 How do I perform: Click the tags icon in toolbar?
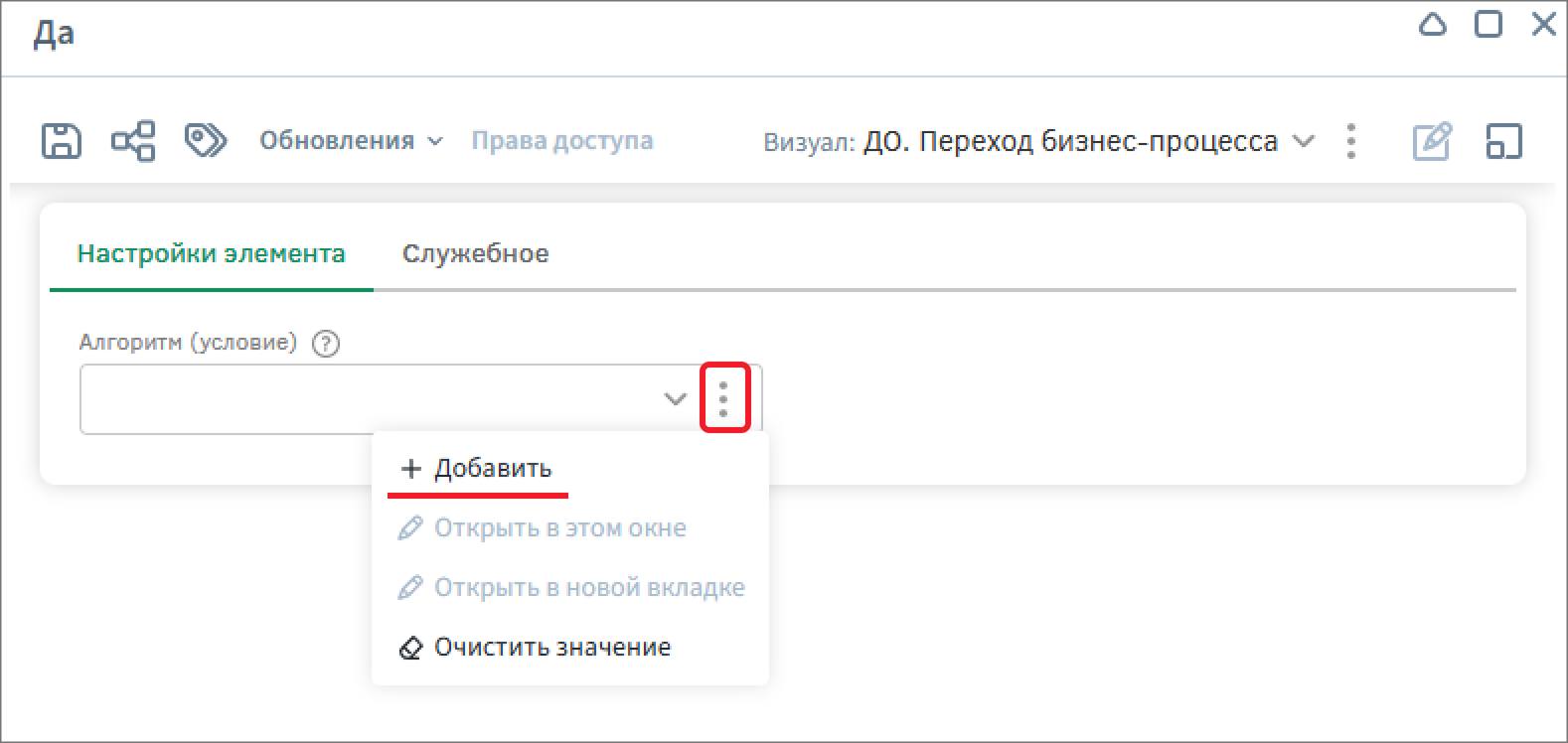206,141
